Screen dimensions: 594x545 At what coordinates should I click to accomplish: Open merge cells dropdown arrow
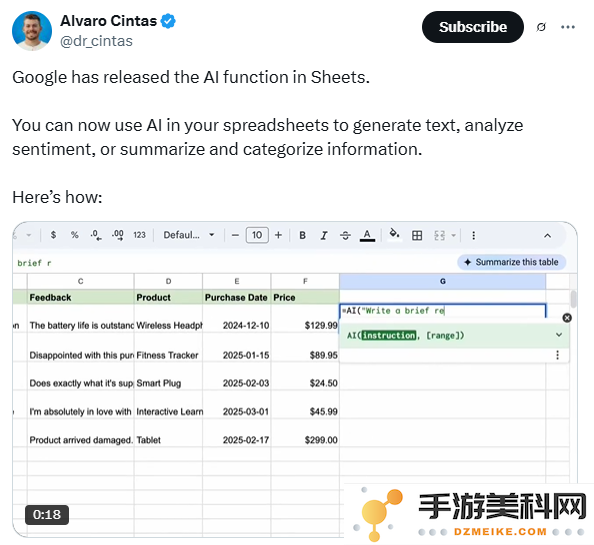pyautogui.click(x=453, y=236)
